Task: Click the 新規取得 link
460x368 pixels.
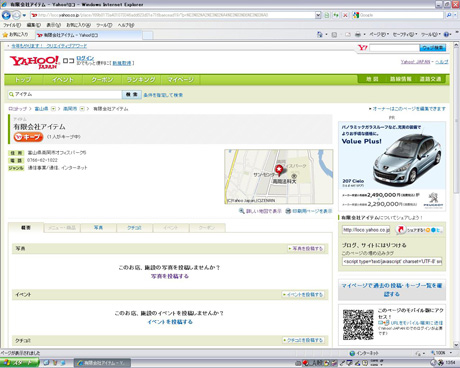Action: pos(122,63)
